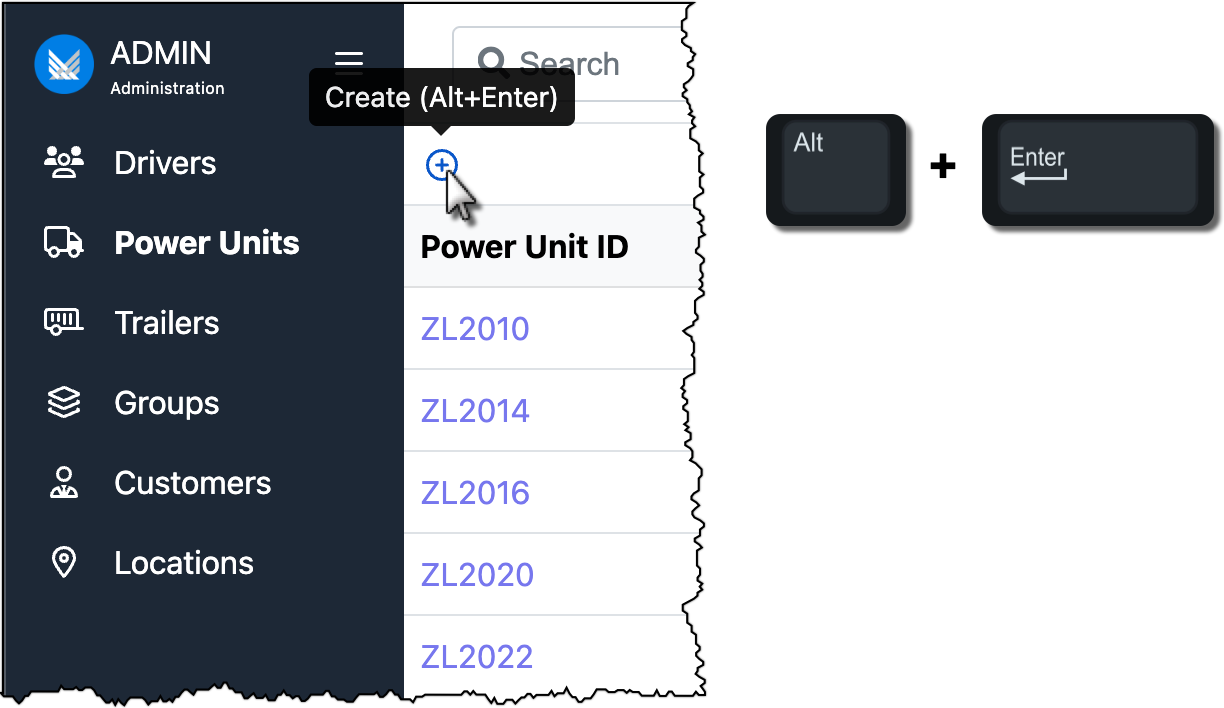Navigate to Customers
This screenshot has width=1224, height=708.
(193, 483)
